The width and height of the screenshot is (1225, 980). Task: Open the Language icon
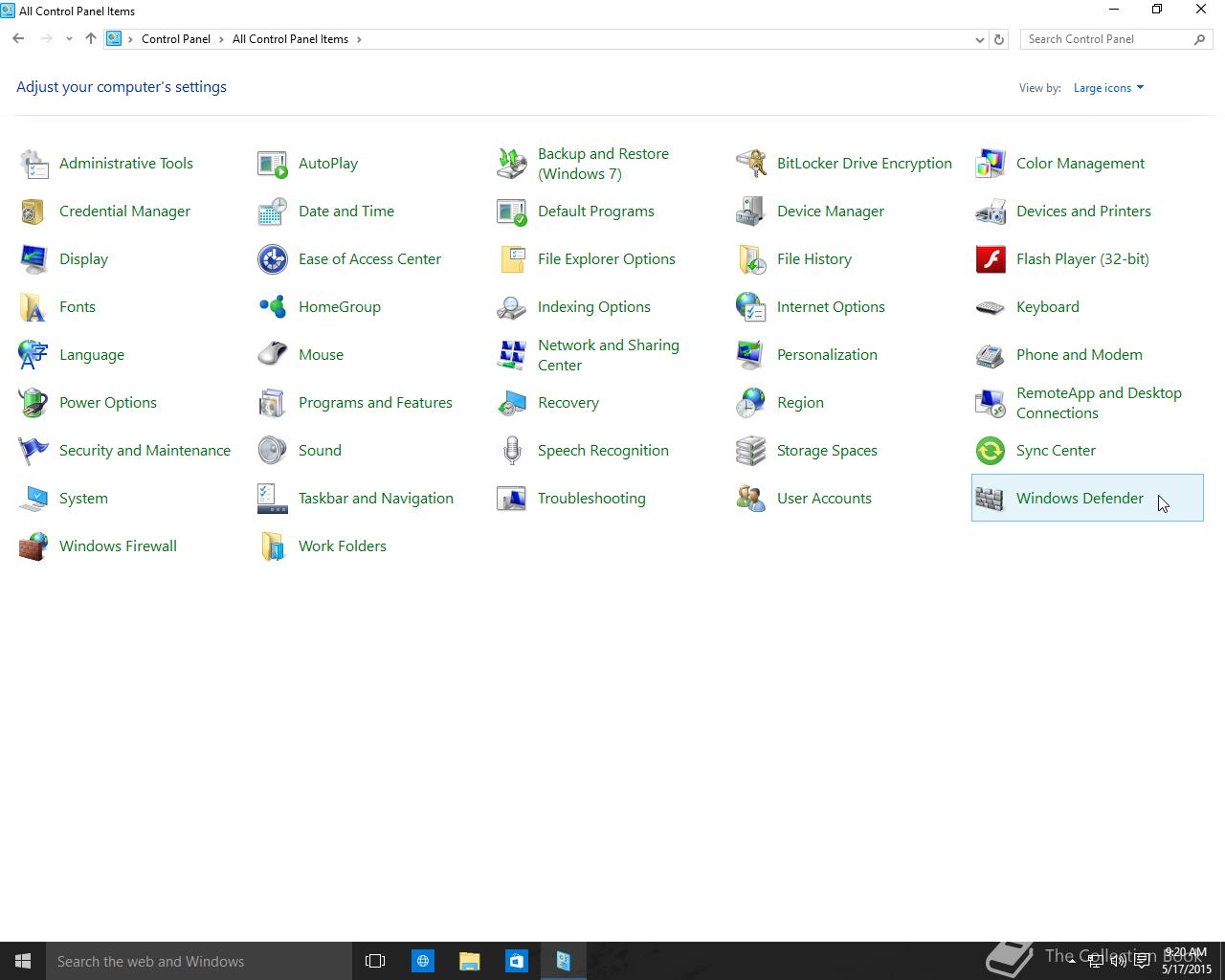coord(33,355)
